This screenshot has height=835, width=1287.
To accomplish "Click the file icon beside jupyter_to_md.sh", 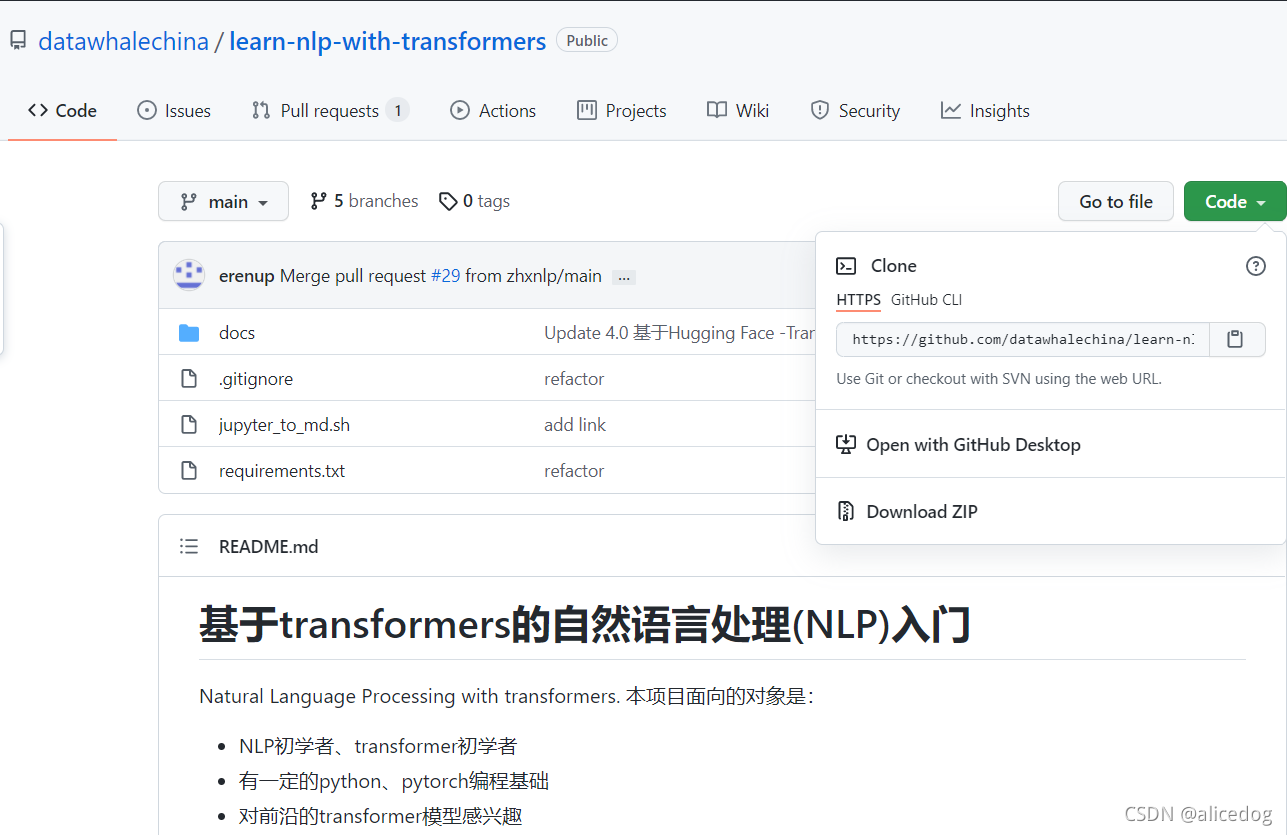I will point(189,425).
